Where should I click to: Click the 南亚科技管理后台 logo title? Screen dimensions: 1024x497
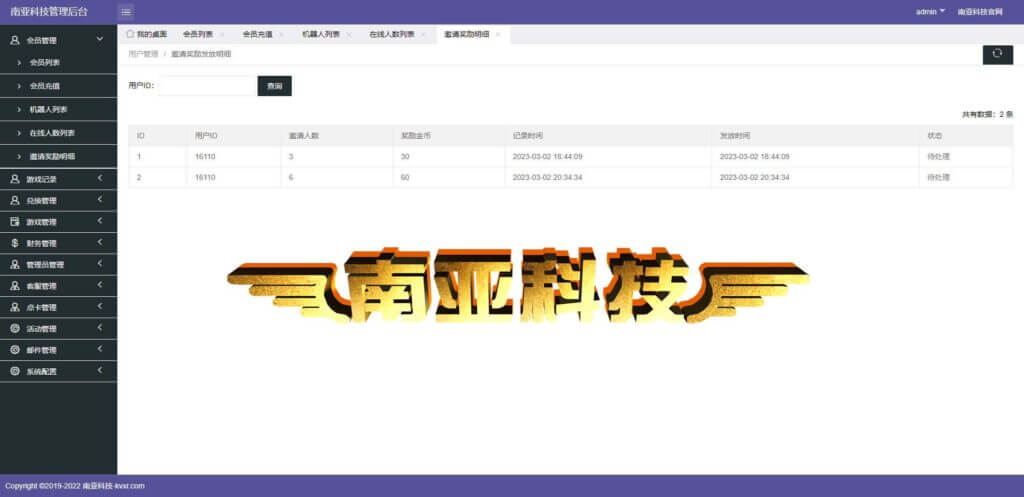tap(49, 12)
